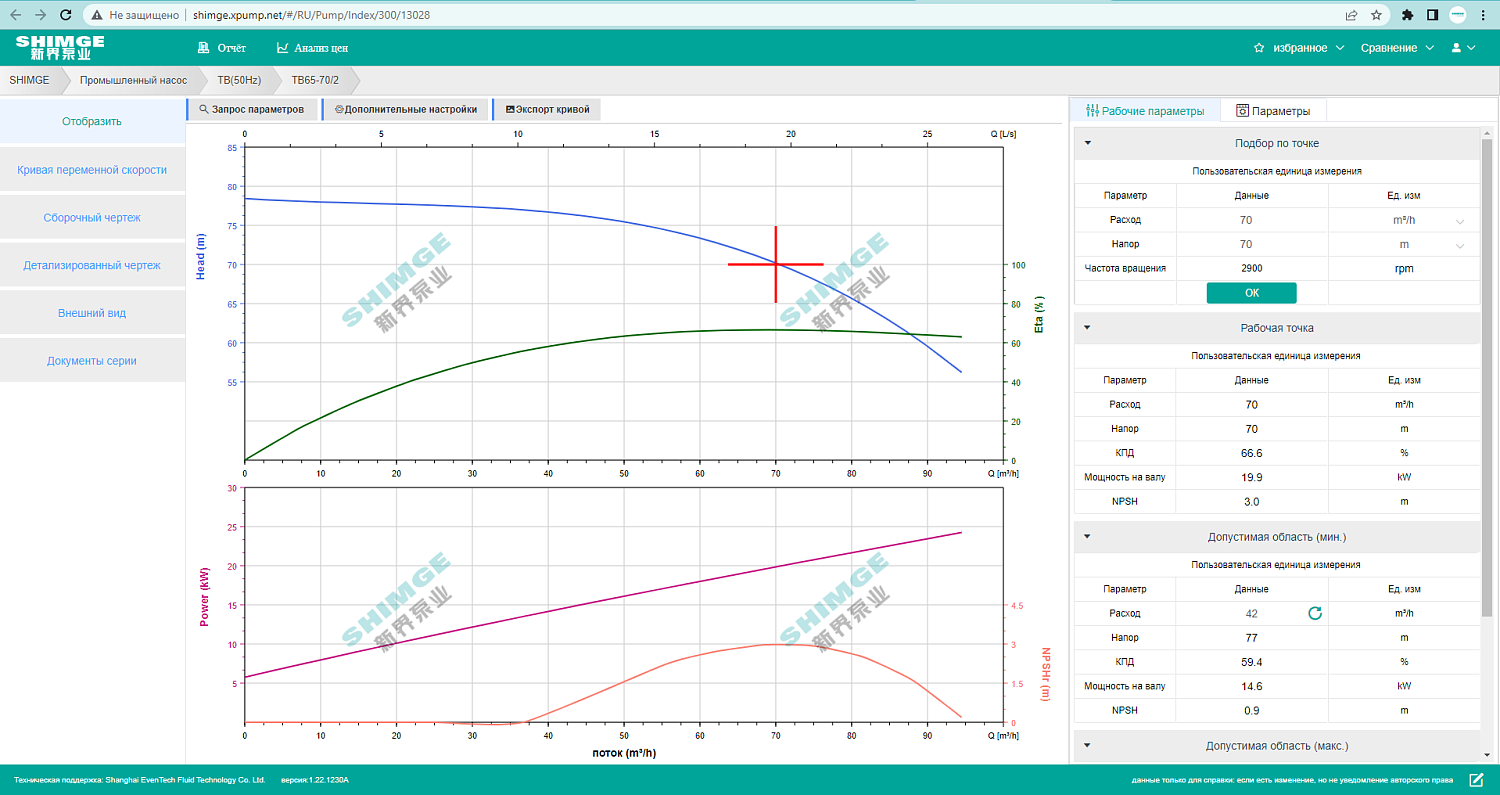Bookmark this page with the star icon
The width and height of the screenshot is (1500, 795).
(1376, 15)
